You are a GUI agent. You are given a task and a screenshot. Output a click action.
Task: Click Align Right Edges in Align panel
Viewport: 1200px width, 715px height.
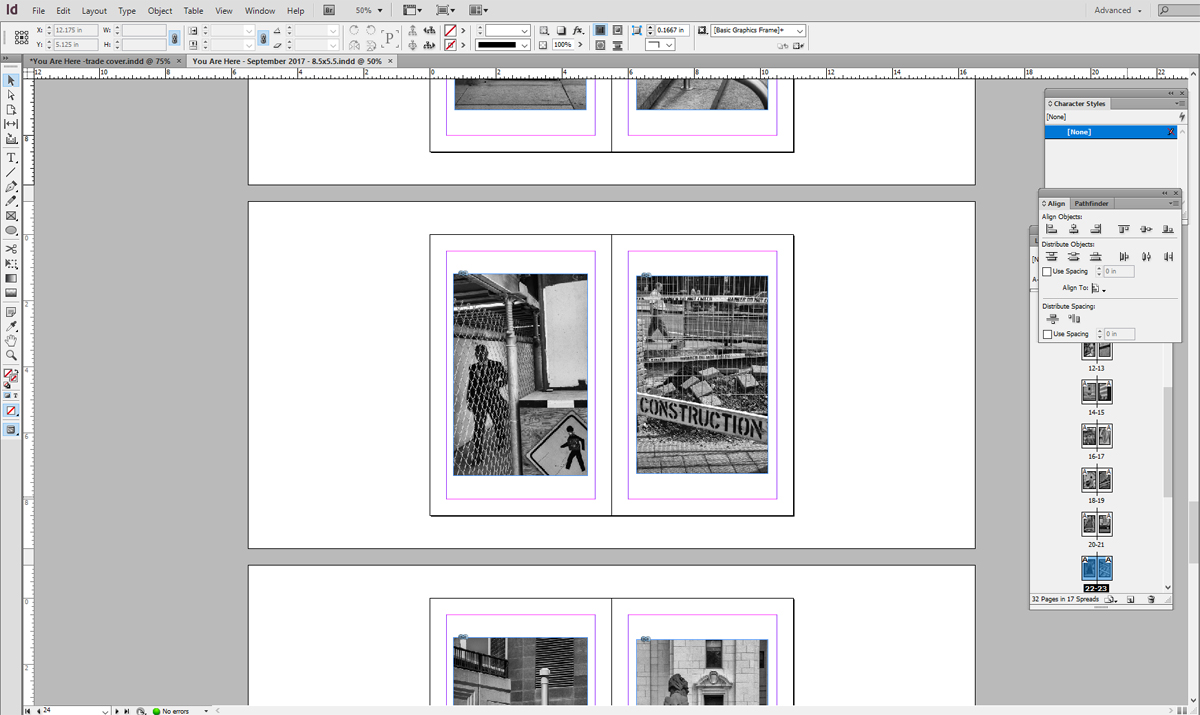click(1096, 229)
